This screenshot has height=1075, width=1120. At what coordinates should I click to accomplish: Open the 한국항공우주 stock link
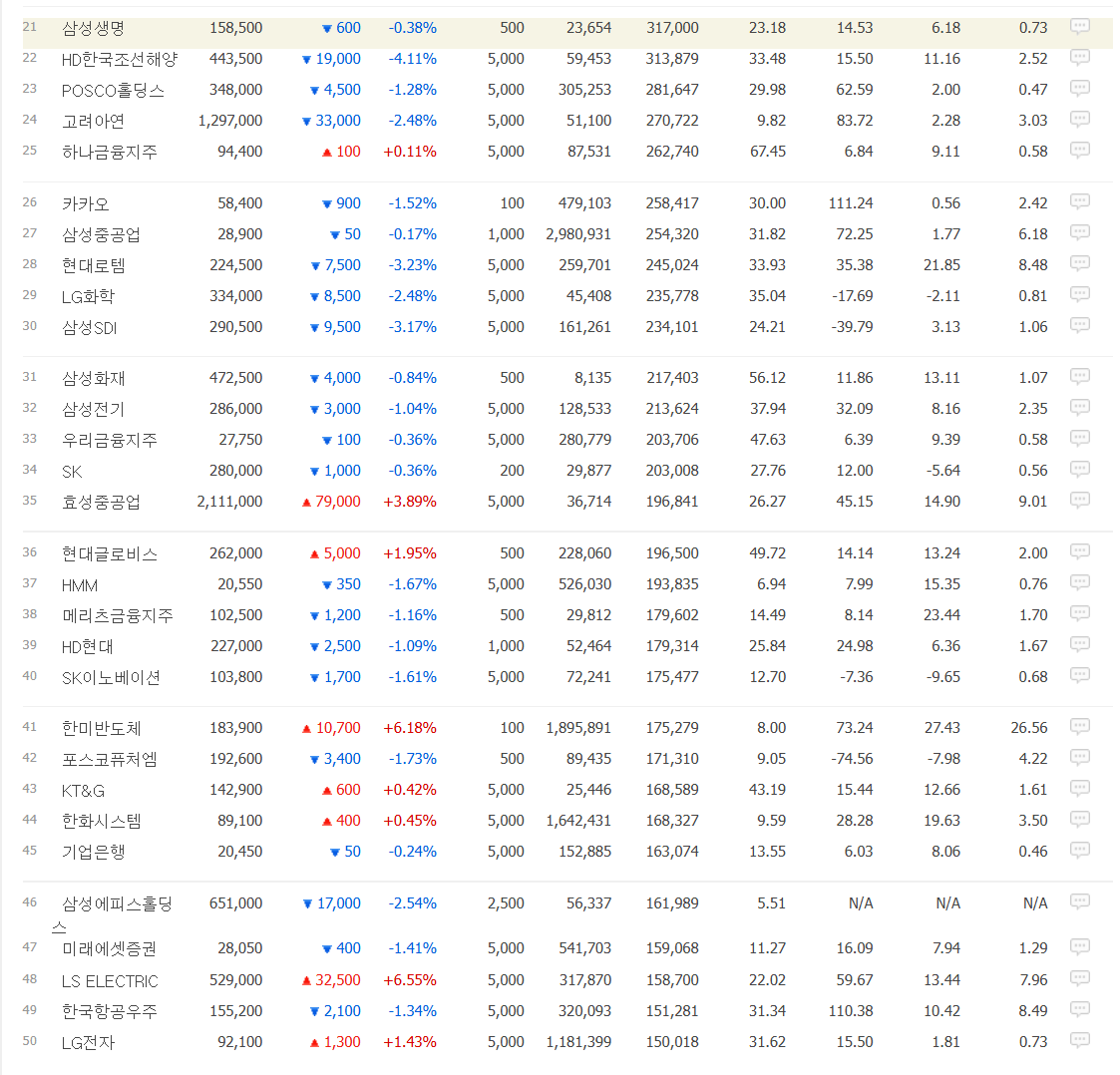(110, 1011)
